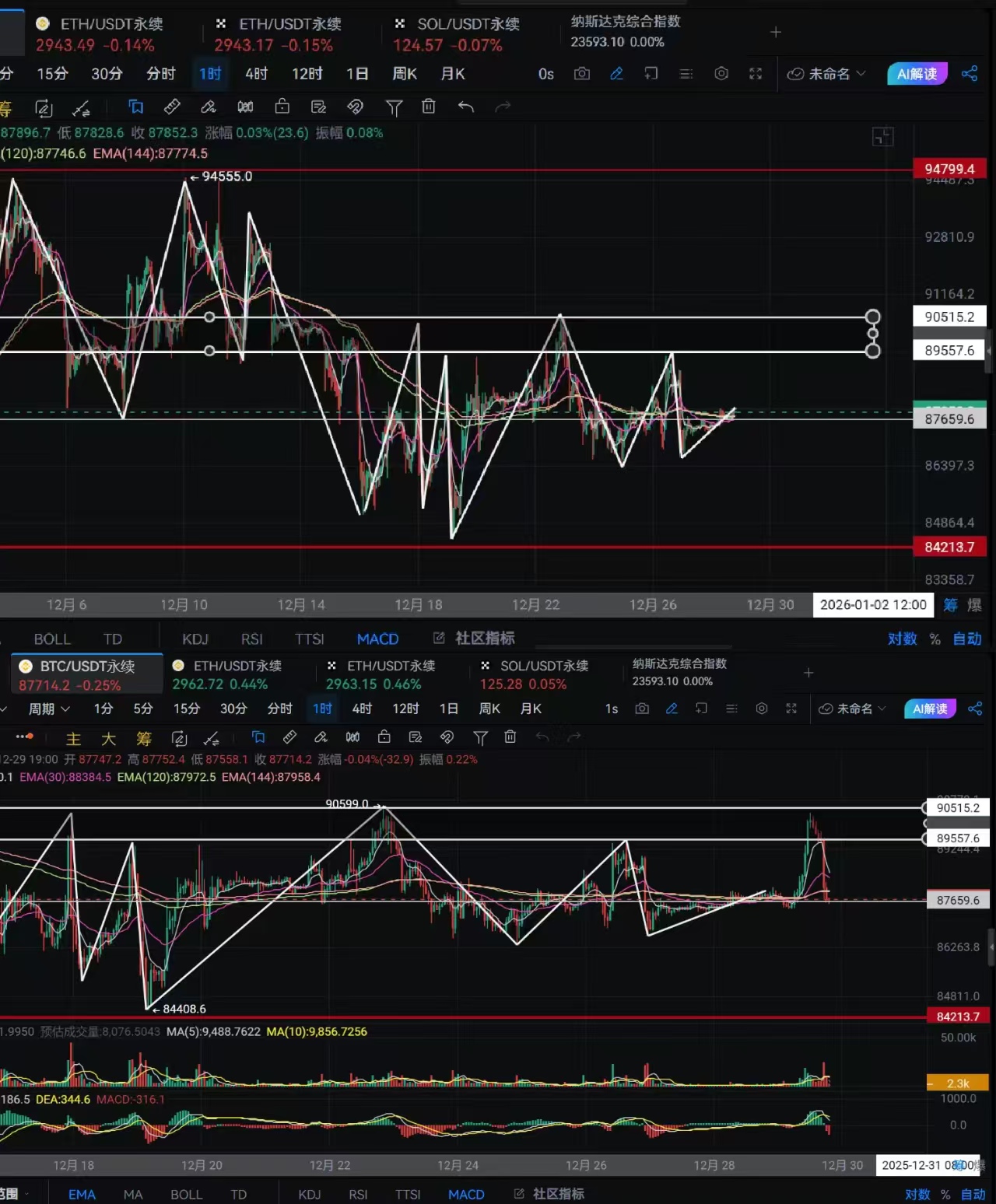Image resolution: width=996 pixels, height=1204 pixels.
Task: Select the trash delete-drawings icon in upper toolbar
Action: 429,107
